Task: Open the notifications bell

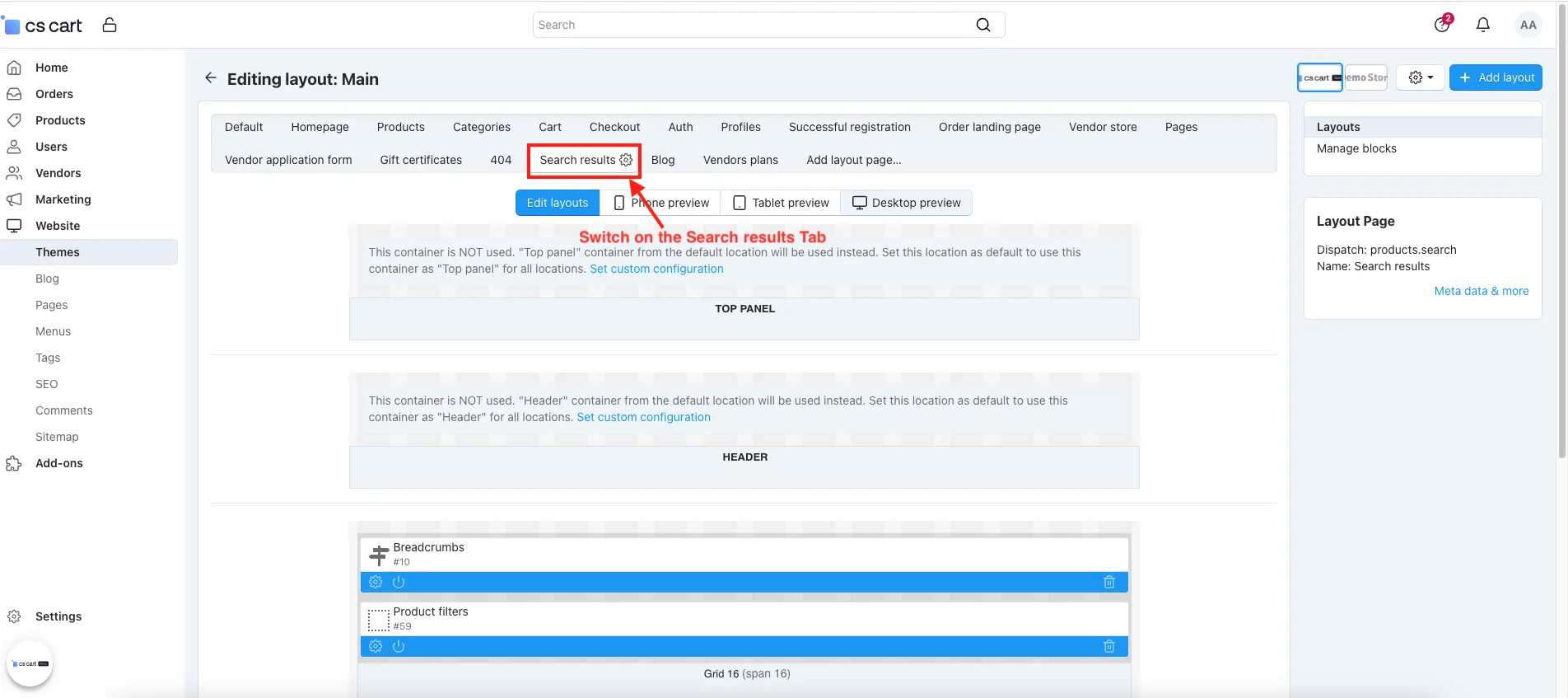Action: 1483,25
